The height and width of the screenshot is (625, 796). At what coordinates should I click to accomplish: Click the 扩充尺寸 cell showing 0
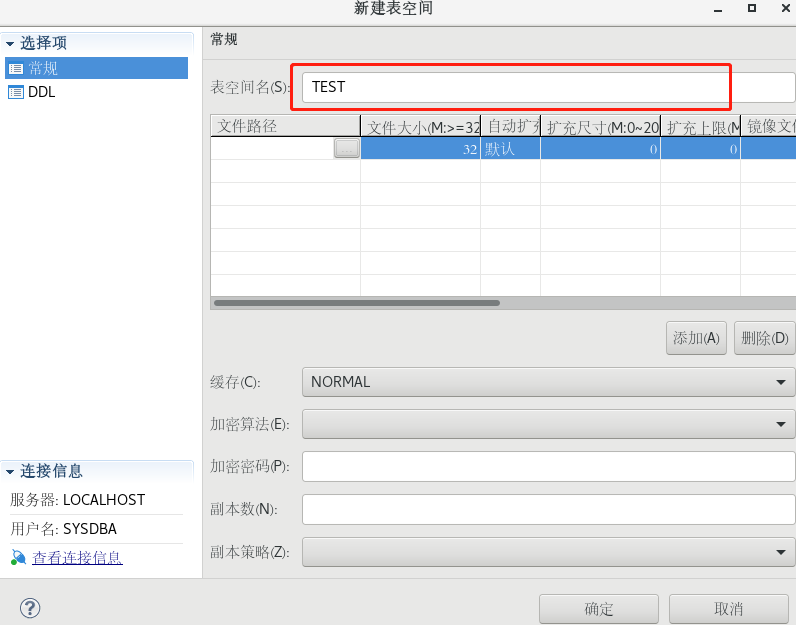(x=601, y=149)
